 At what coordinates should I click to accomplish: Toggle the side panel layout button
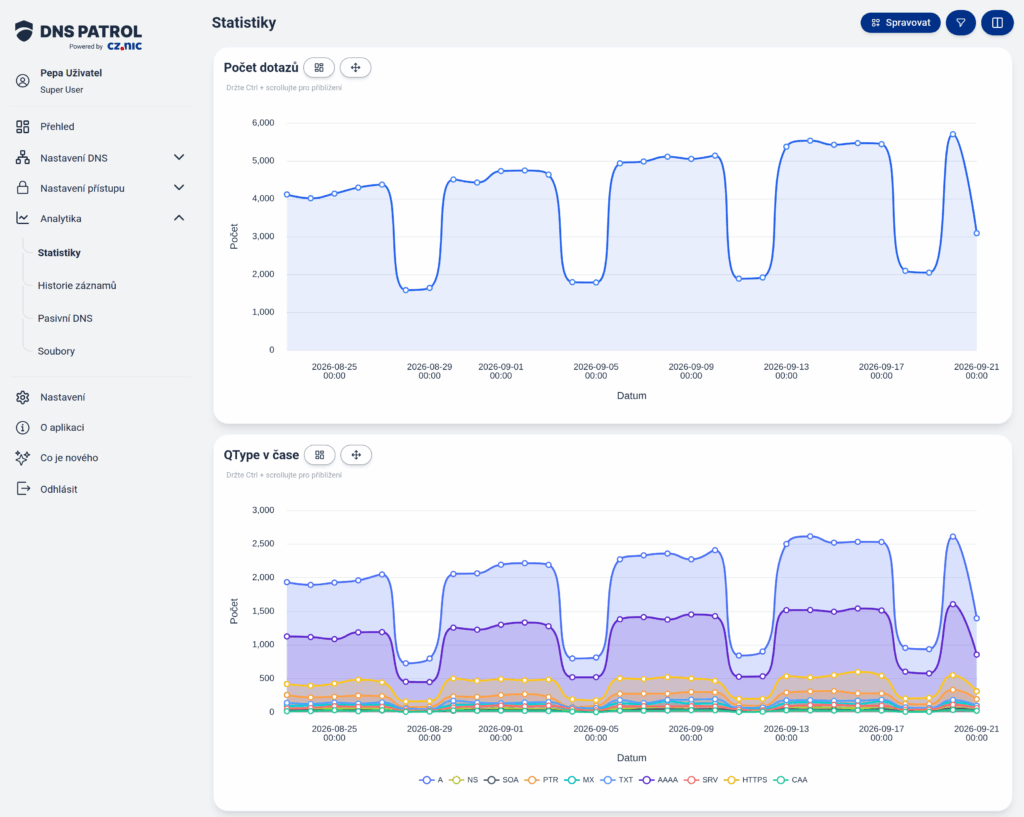[x=997, y=23]
